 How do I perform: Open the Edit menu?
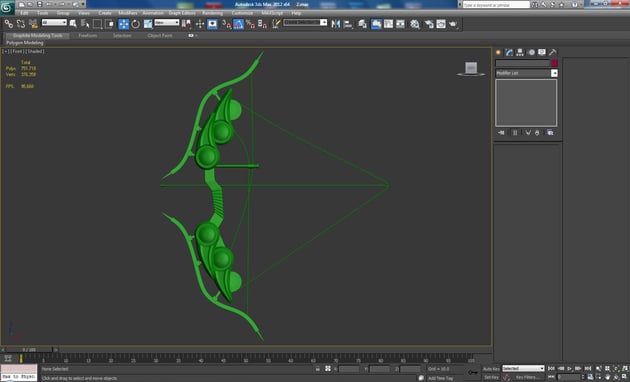click(x=24, y=13)
